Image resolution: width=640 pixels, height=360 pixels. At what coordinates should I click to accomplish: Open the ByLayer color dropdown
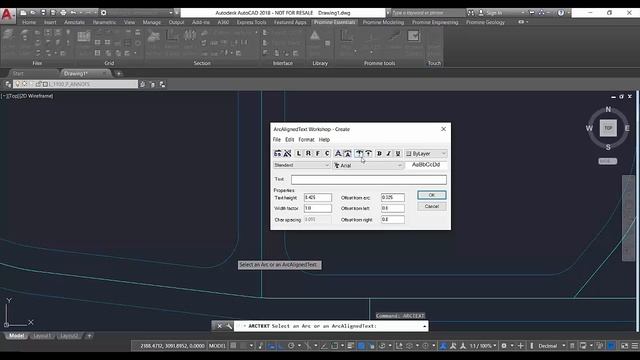(x=426, y=153)
